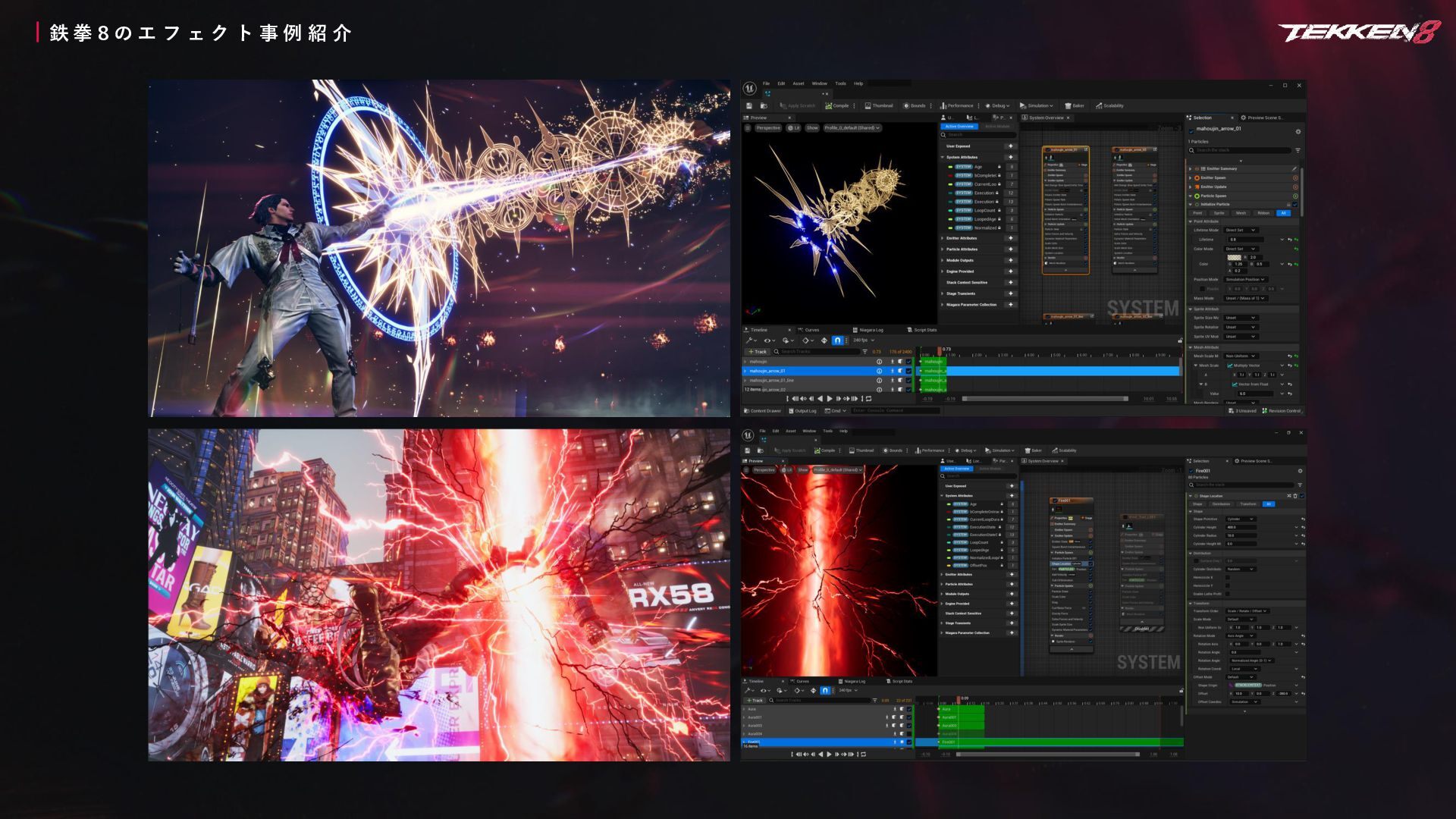Click Output Log button in upper editor
This screenshot has height=819, width=1456.
pyautogui.click(x=802, y=411)
